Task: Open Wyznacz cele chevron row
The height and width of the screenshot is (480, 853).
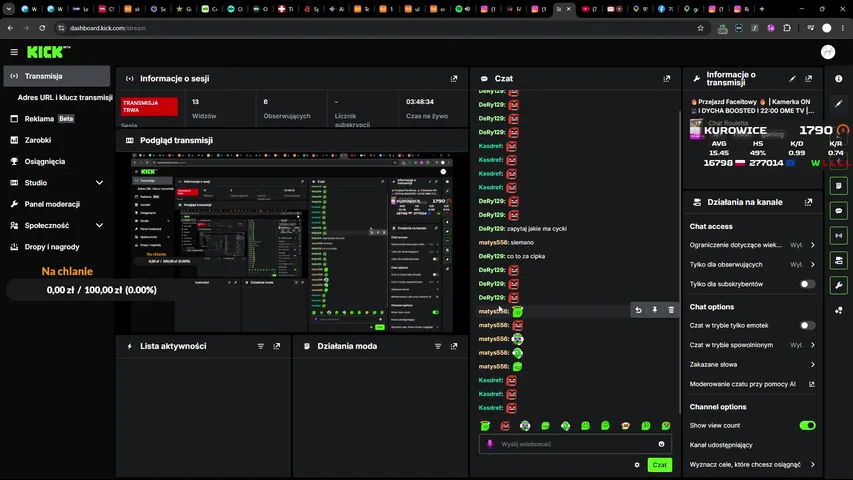Action: [752, 465]
